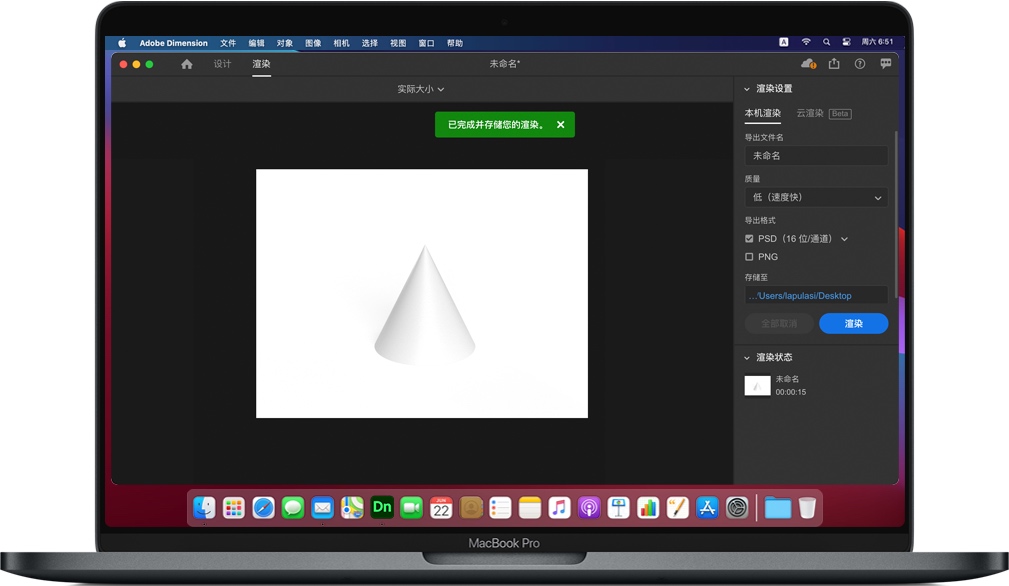Viewport: 1009px width, 586px height.
Task: Enable the PNG export format checkbox
Action: [749, 257]
